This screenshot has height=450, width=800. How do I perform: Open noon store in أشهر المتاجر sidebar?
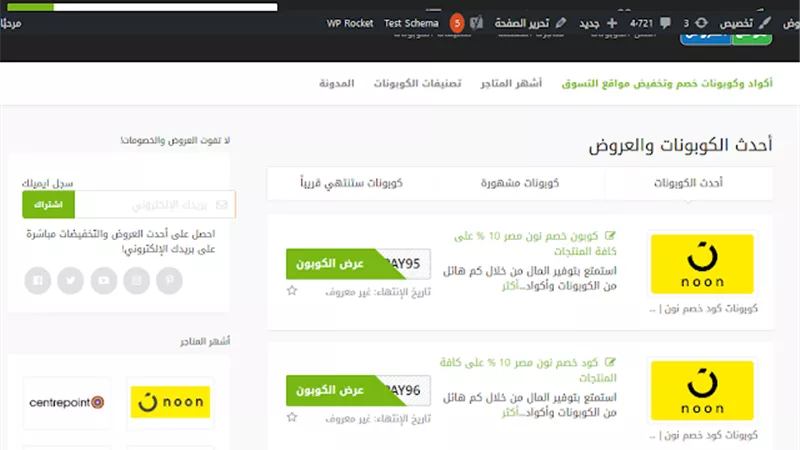(x=170, y=402)
